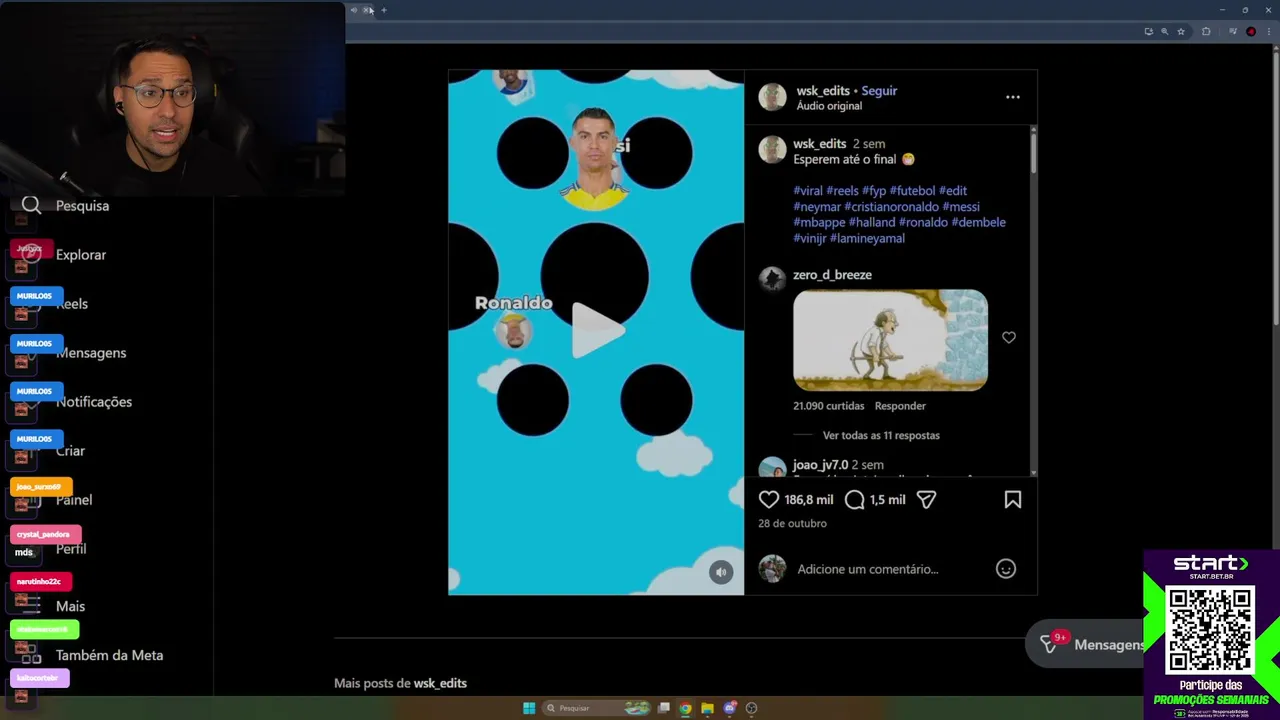Click the heart icon to like the reel
This screenshot has width=1280, height=720.
pos(768,499)
